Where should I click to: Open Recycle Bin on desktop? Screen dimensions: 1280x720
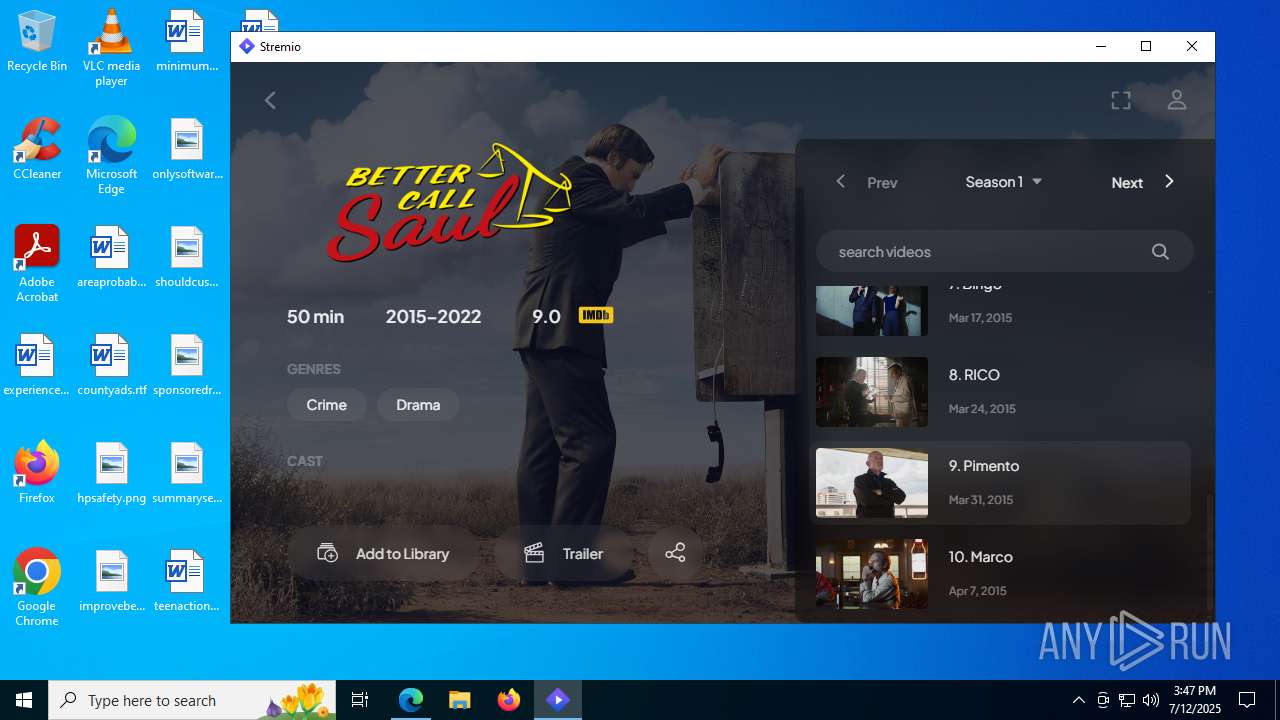tap(37, 41)
